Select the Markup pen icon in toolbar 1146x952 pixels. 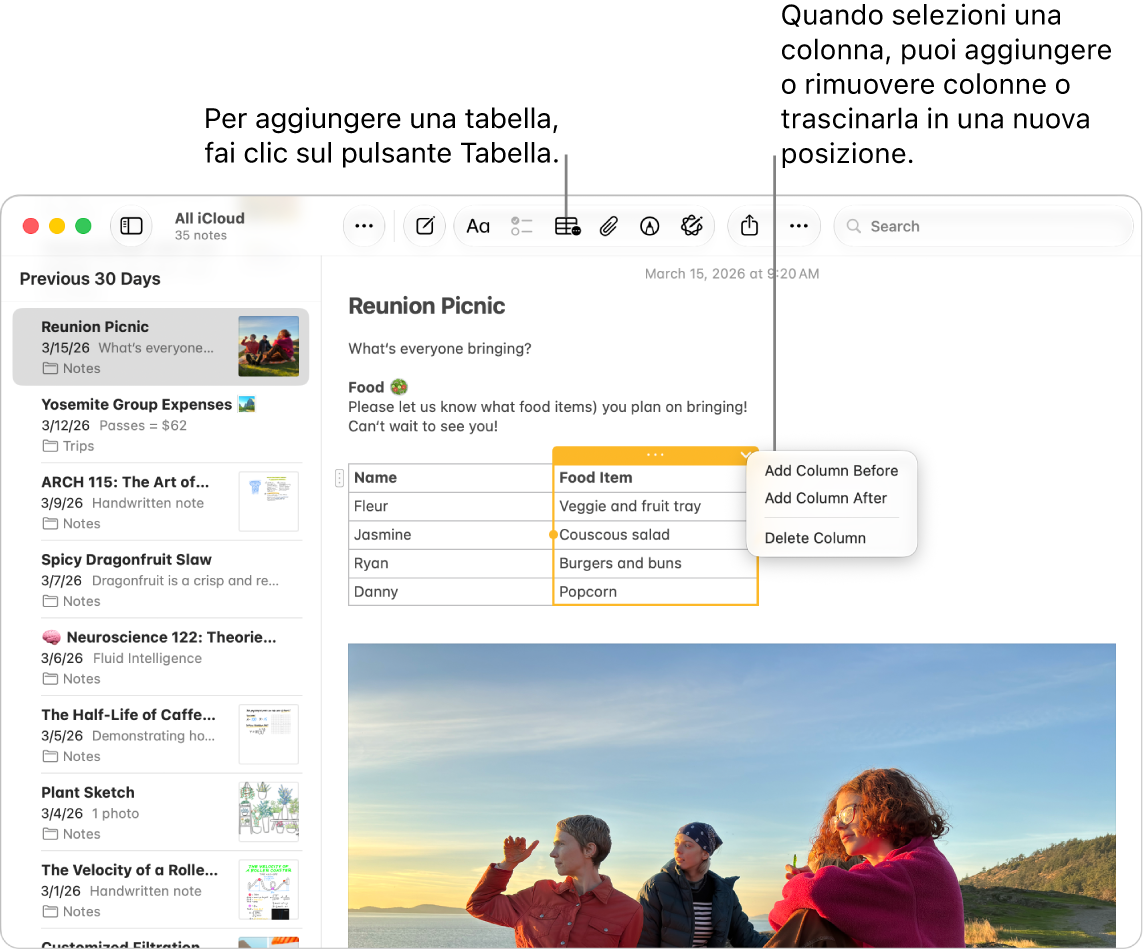click(x=649, y=226)
